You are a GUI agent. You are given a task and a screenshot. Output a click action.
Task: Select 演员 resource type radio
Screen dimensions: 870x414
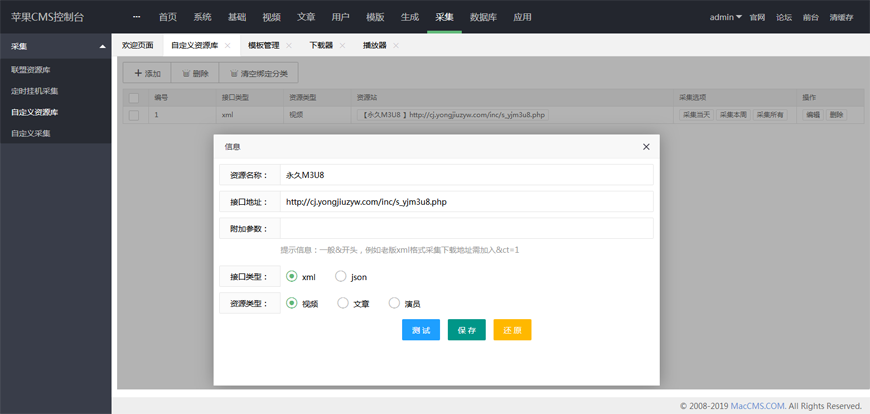(394, 303)
